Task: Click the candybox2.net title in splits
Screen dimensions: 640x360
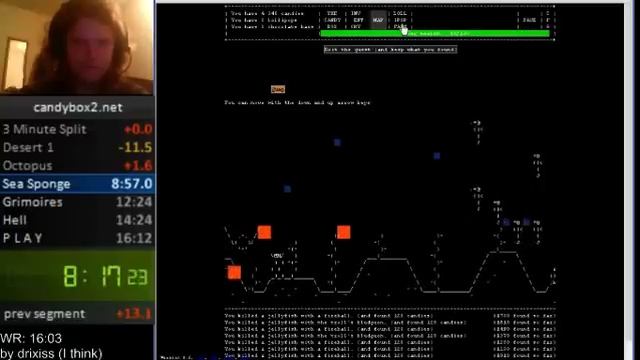Action: [78, 108]
